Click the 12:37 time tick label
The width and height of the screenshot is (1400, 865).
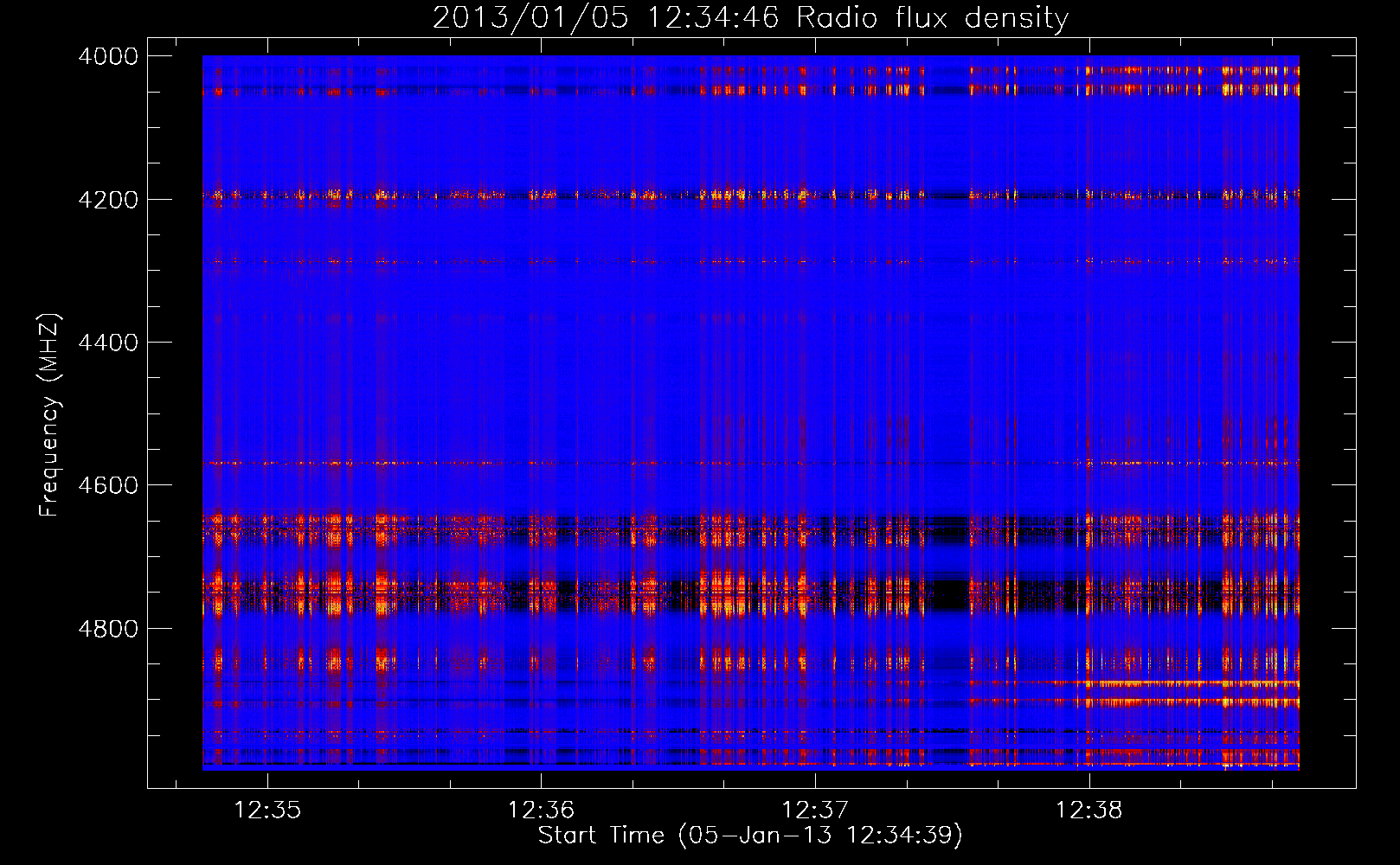pyautogui.click(x=815, y=811)
